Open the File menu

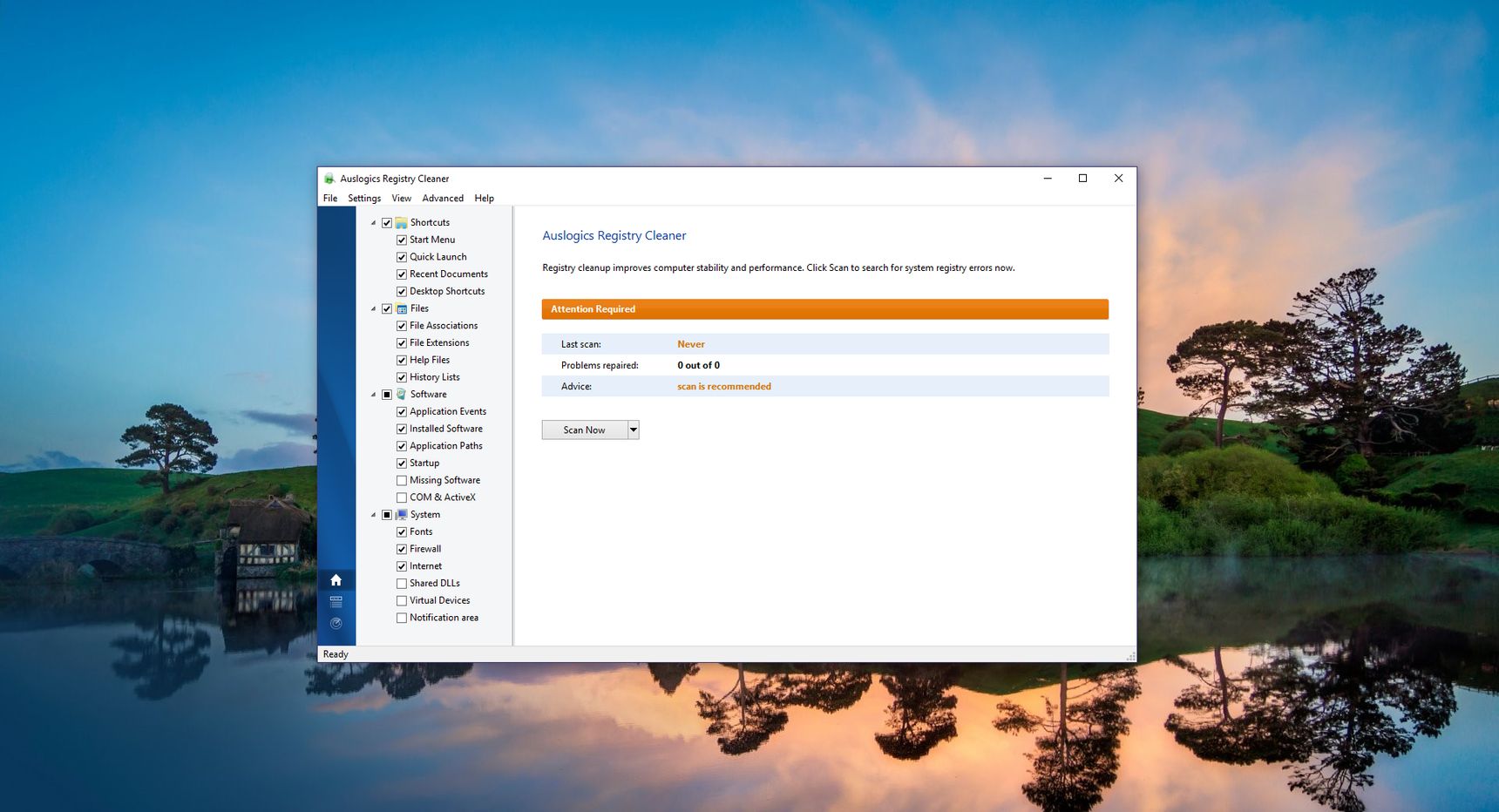[330, 199]
